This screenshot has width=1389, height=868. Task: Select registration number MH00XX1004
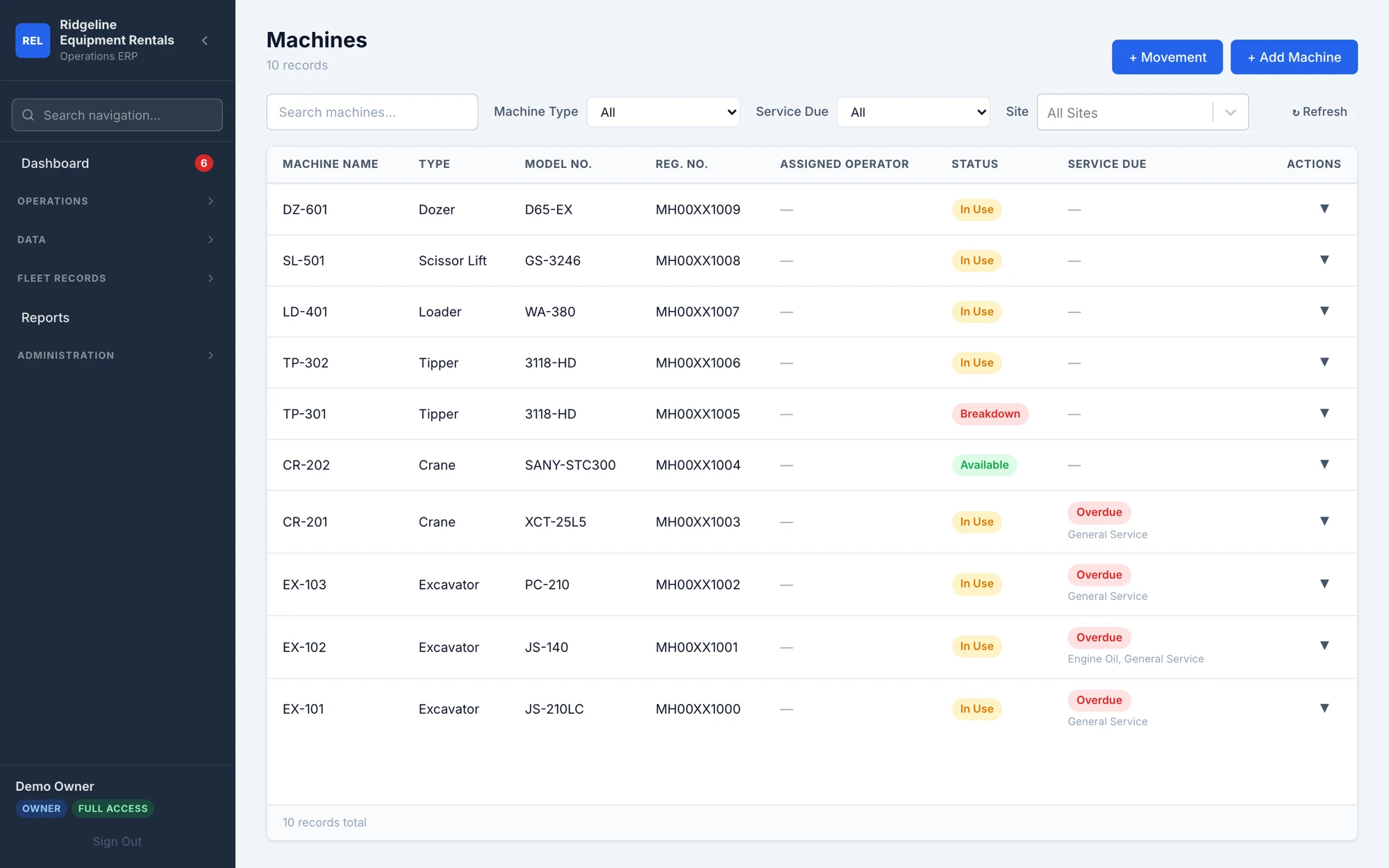698,465
